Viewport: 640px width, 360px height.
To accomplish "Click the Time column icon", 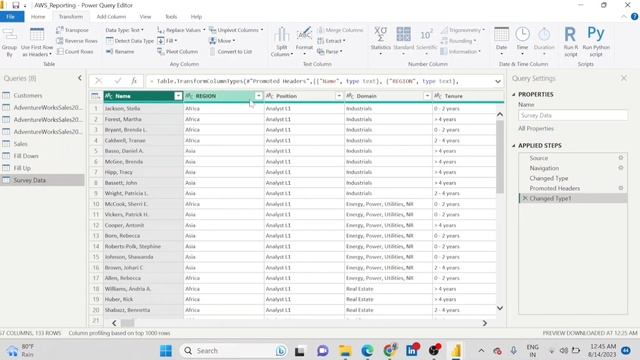I will [x=522, y=41].
